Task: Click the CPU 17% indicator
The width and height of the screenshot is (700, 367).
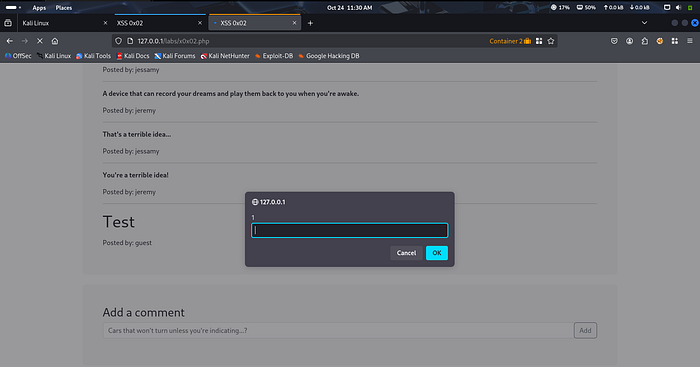Action: coord(560,8)
